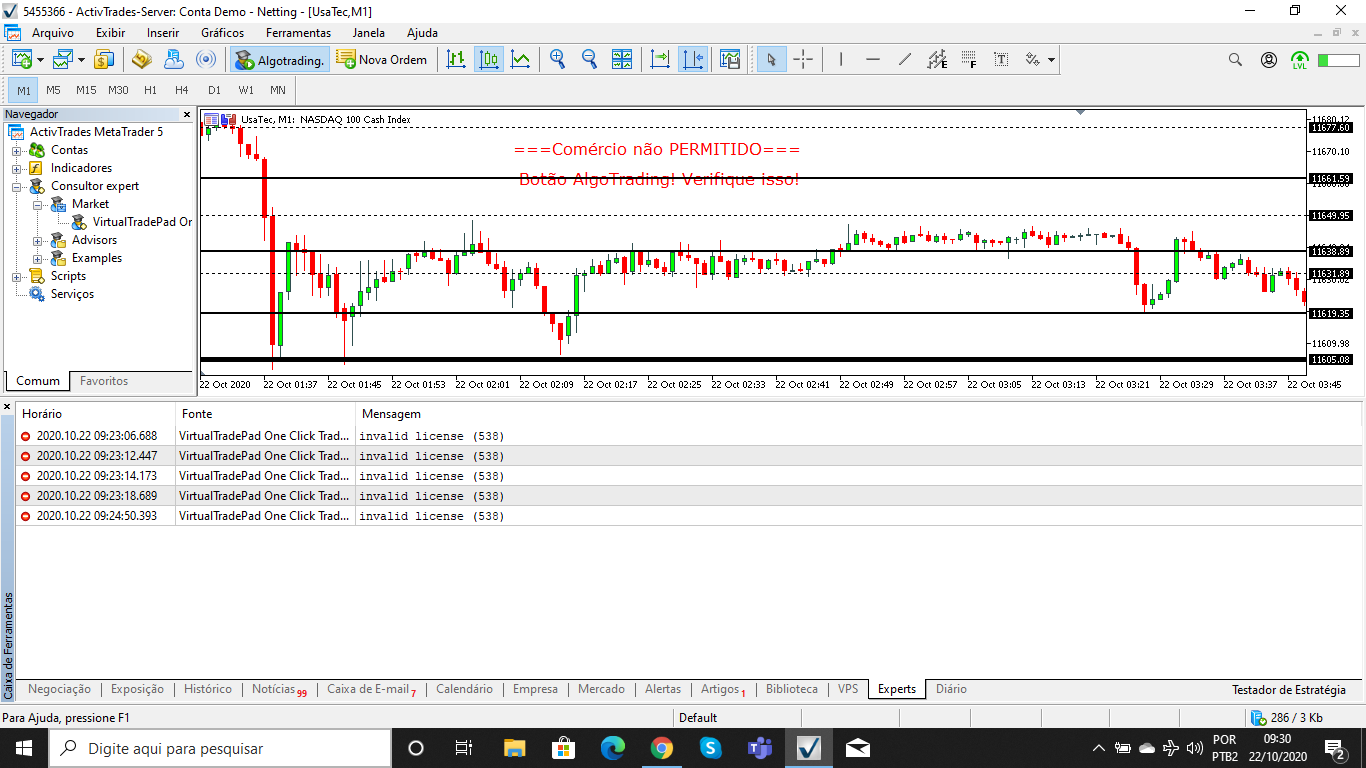The width and height of the screenshot is (1366, 768).
Task: Open the new chart dropdown arrow
Action: click(x=40, y=60)
